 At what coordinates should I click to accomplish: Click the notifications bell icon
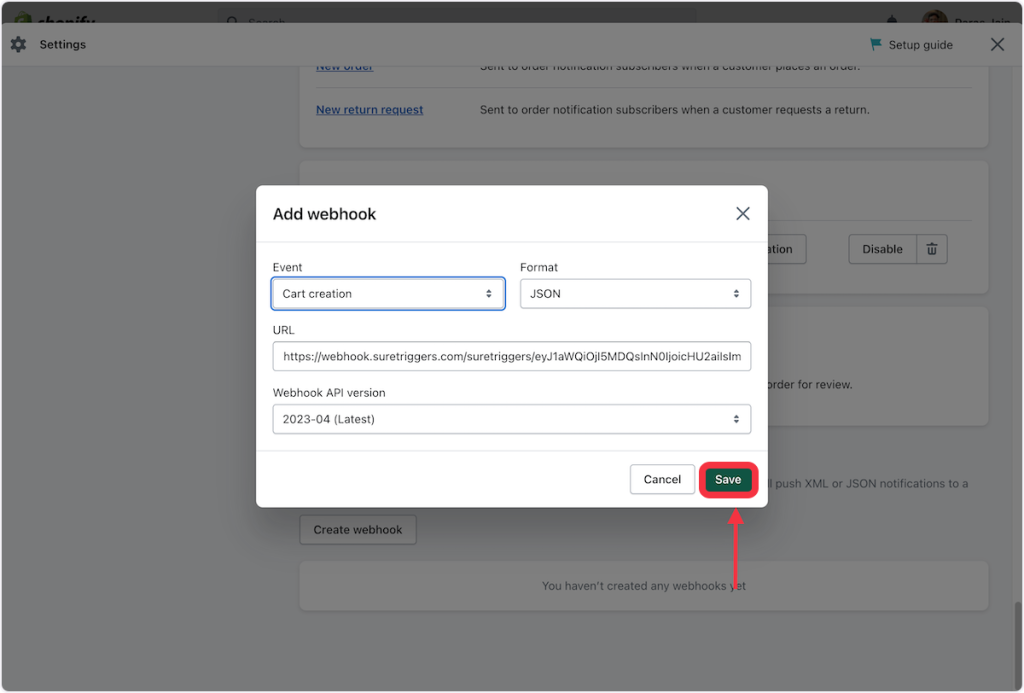[x=891, y=19]
